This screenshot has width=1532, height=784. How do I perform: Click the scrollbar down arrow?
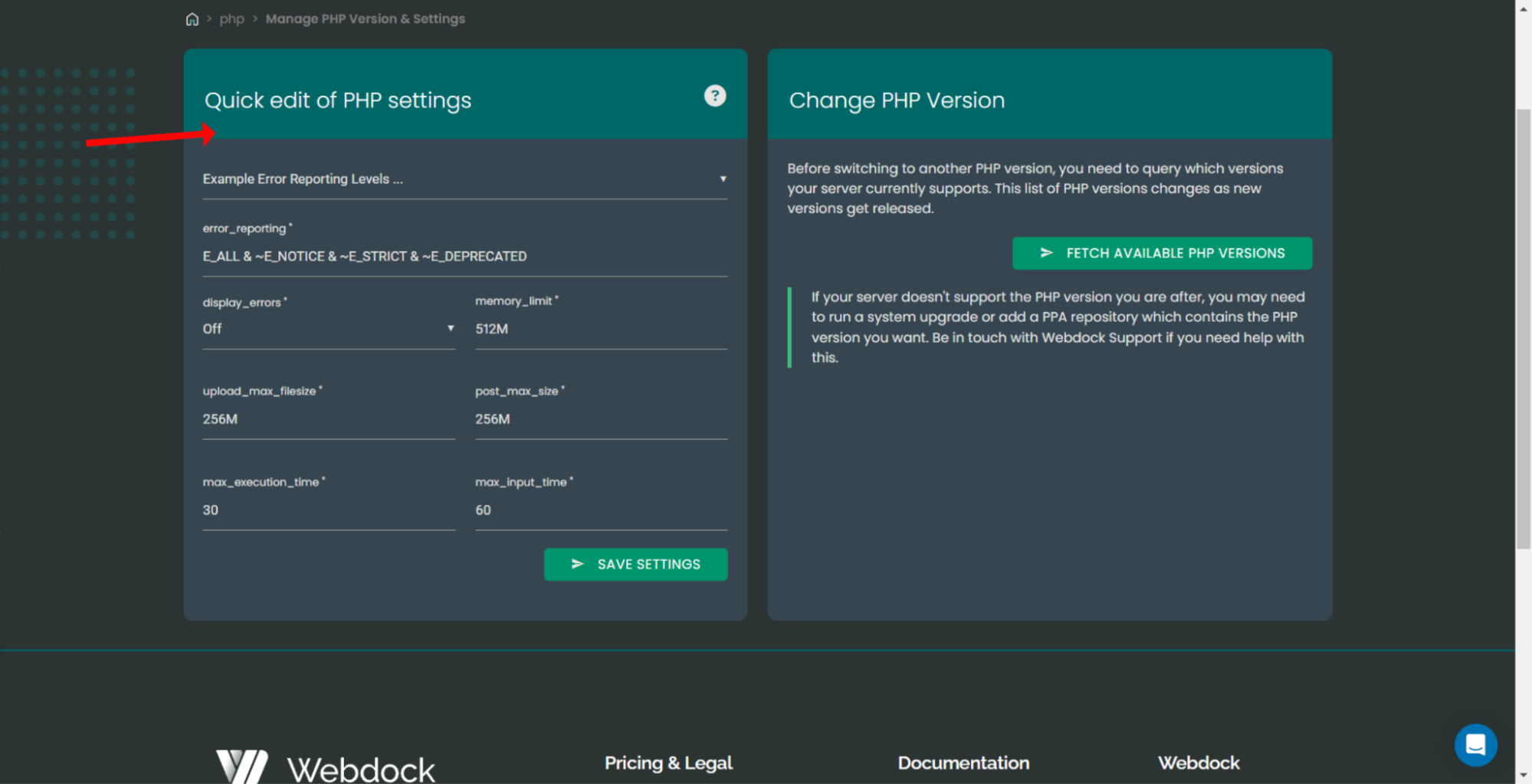pyautogui.click(x=1524, y=776)
